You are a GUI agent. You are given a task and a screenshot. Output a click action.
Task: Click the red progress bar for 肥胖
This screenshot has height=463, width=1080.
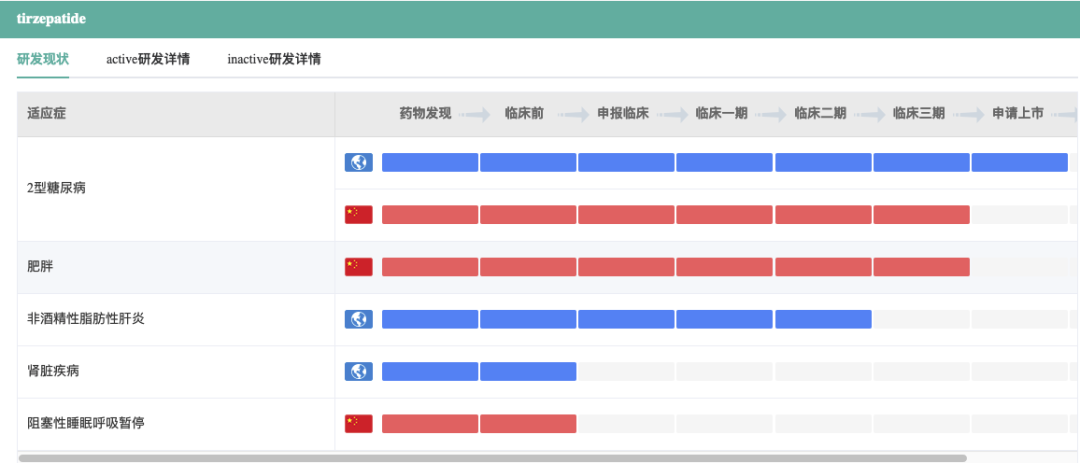[x=675, y=267]
